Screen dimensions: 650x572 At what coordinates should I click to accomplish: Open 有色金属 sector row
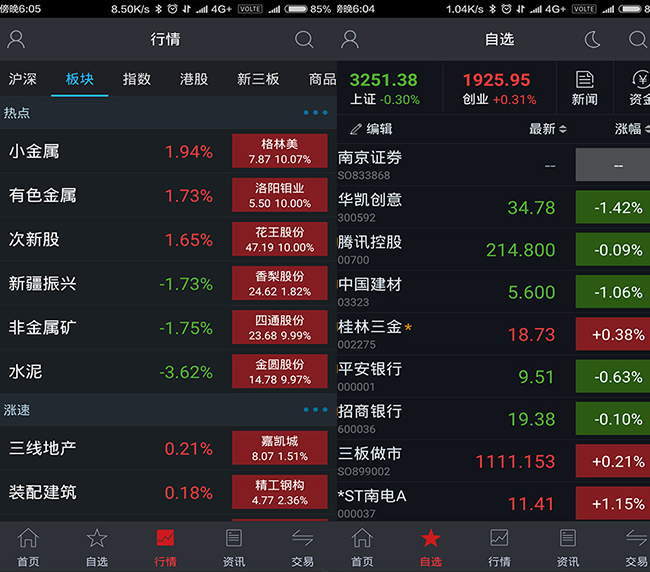coord(168,195)
